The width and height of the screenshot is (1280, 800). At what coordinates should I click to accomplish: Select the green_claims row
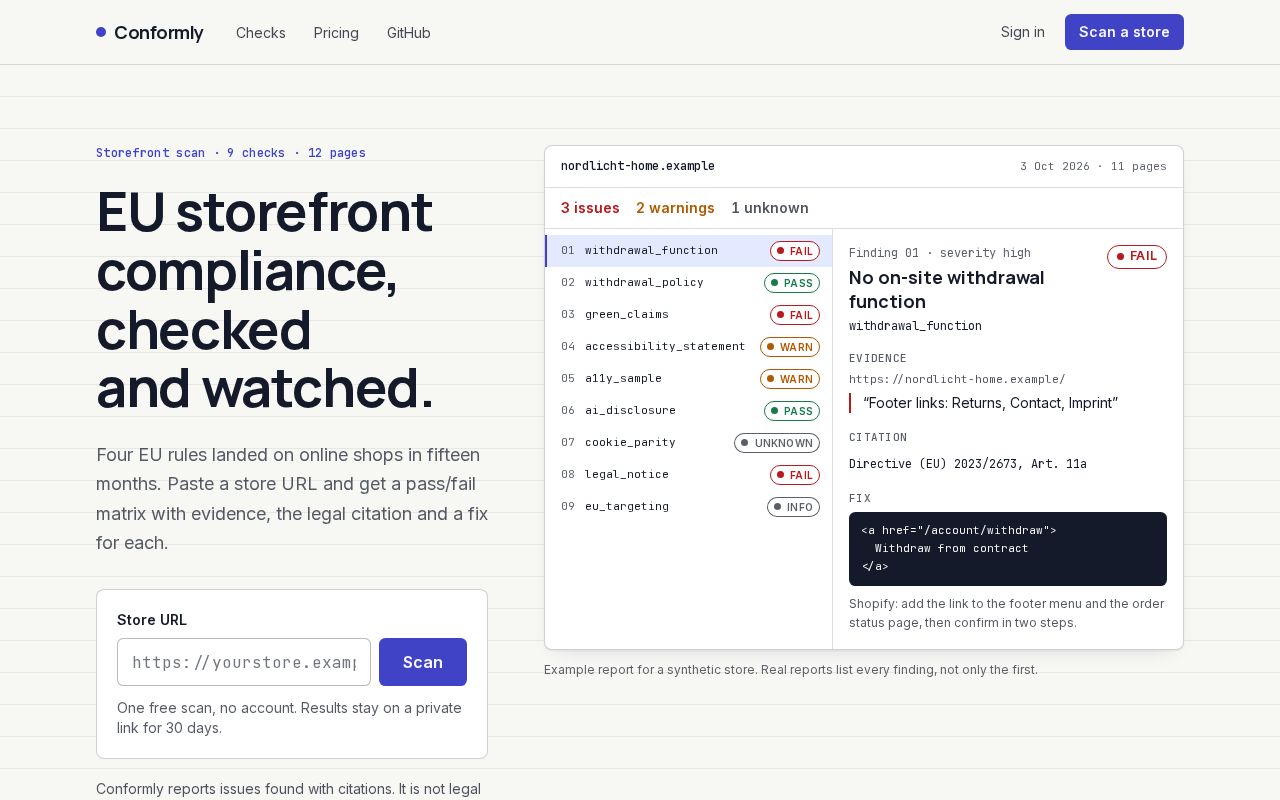pos(688,315)
